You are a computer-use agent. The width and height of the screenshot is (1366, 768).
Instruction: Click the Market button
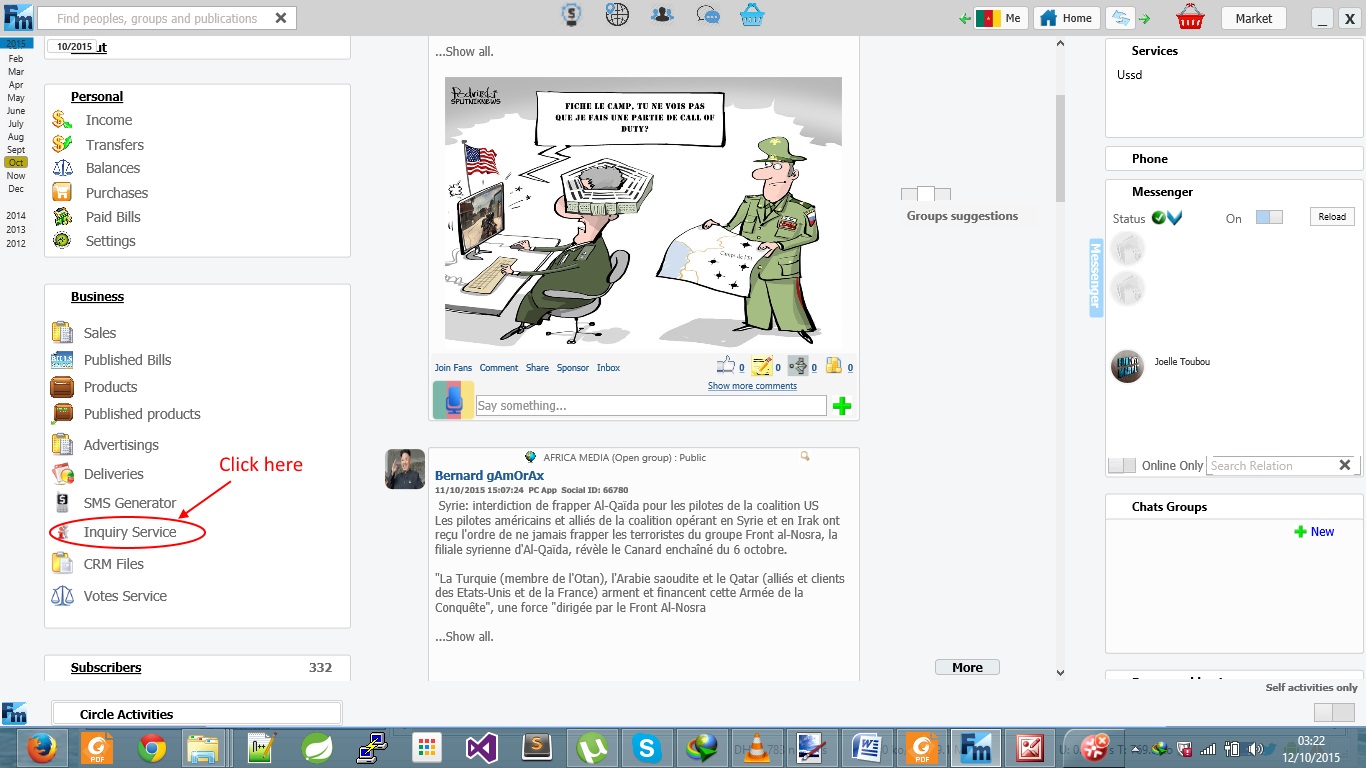point(1254,18)
